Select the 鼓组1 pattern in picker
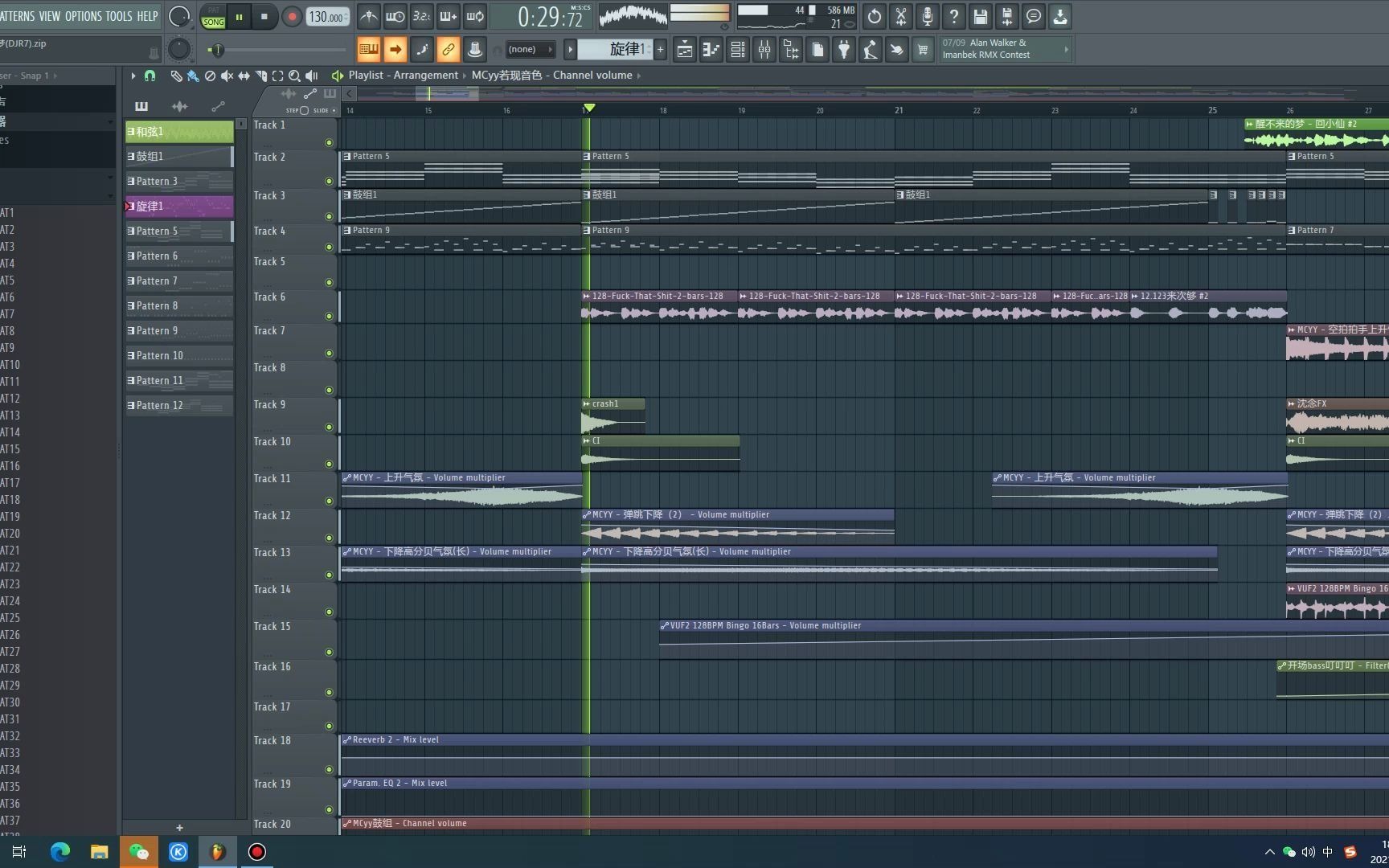Image resolution: width=1389 pixels, height=868 pixels. click(179, 157)
